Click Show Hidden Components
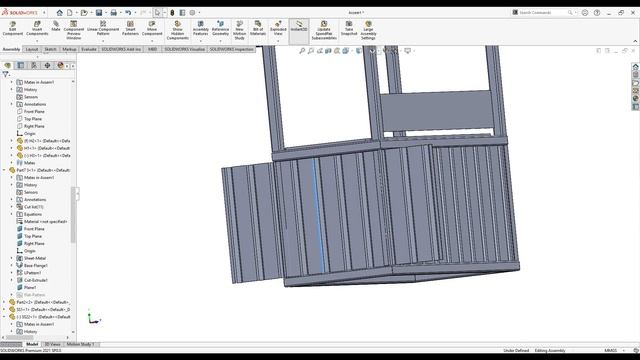The width and height of the screenshot is (640, 360). tap(178, 30)
